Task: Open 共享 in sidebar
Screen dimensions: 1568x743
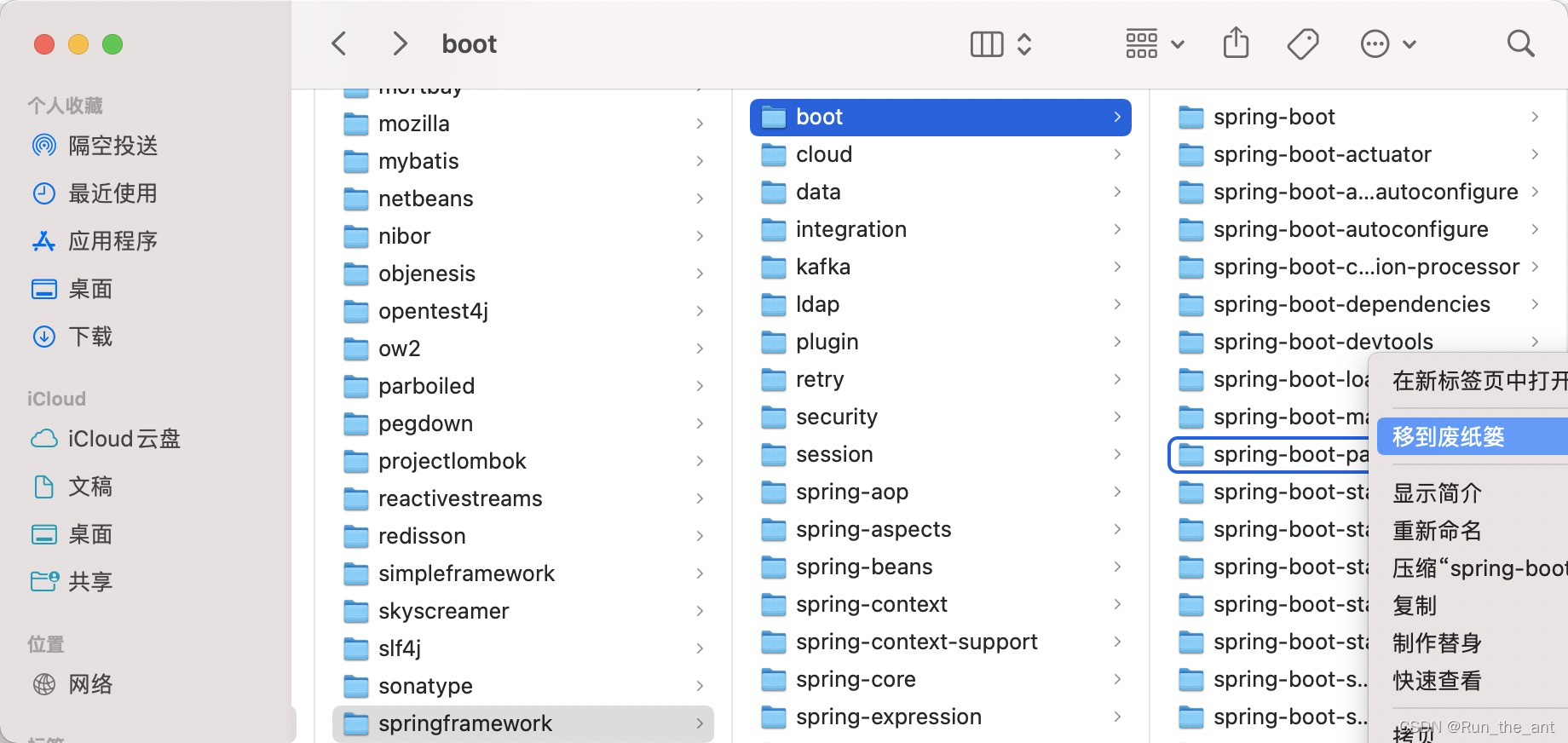Action: [x=72, y=582]
